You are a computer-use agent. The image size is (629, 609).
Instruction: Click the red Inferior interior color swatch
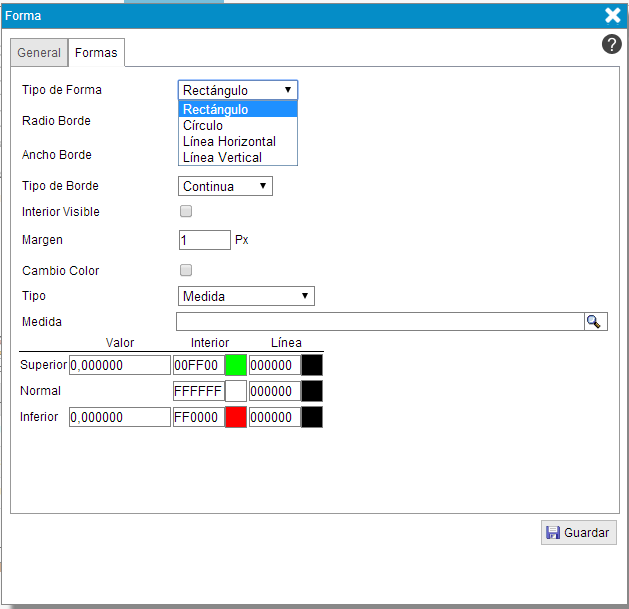pos(235,417)
